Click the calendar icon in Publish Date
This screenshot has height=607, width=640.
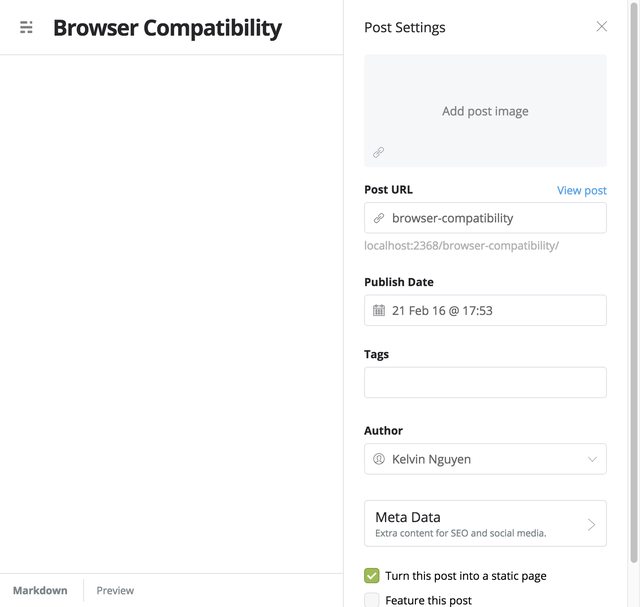click(379, 310)
